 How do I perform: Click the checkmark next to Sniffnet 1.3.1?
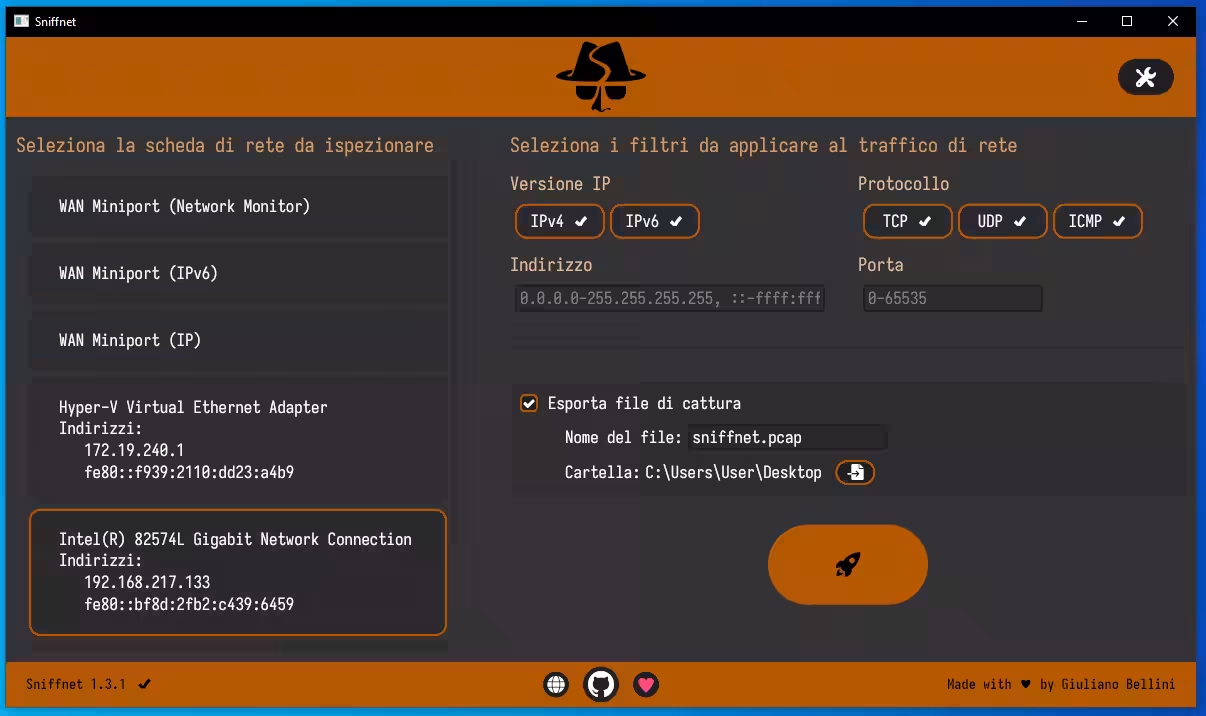pos(145,684)
